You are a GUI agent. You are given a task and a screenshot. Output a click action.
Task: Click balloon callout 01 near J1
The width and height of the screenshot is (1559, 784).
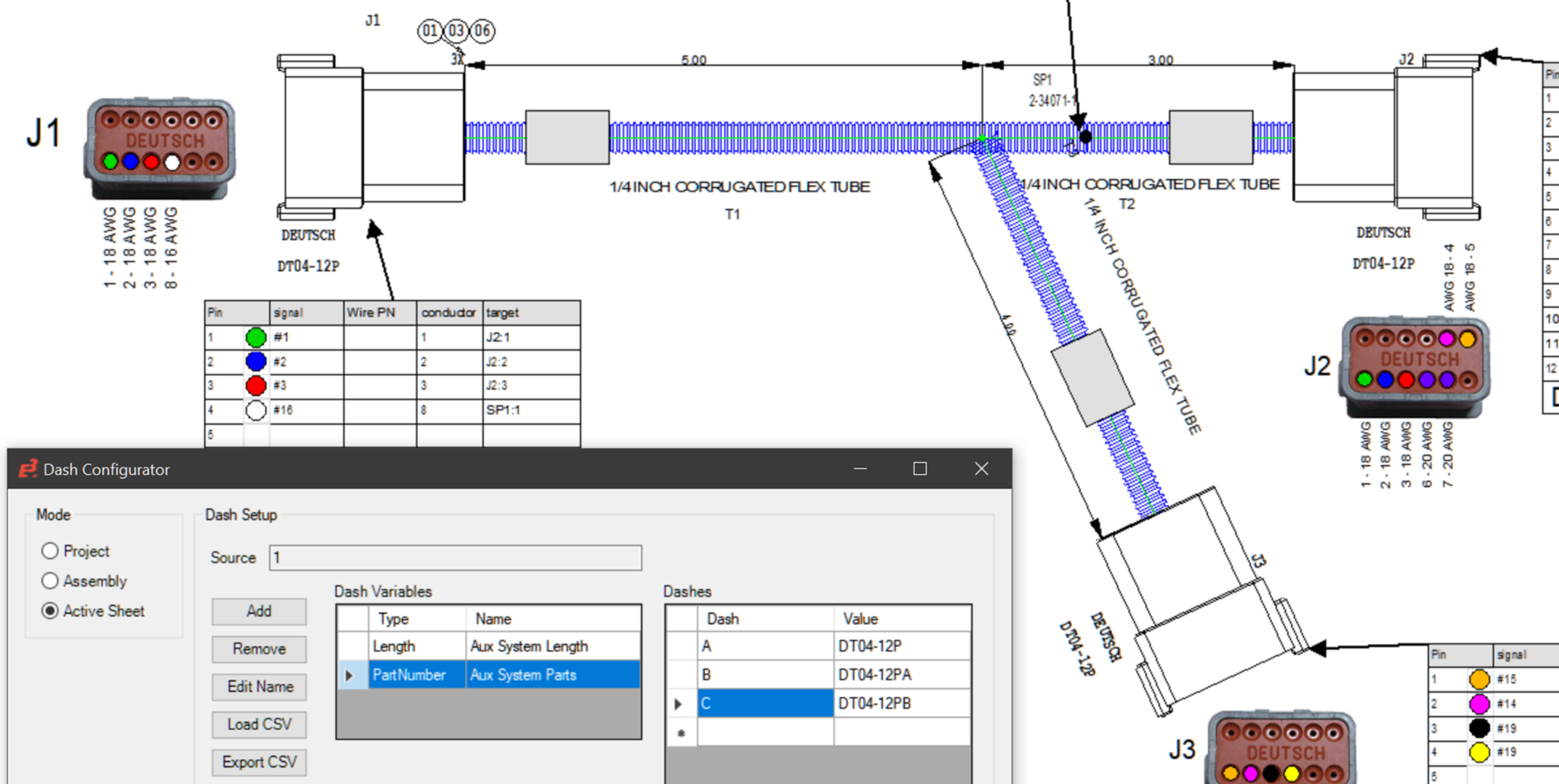click(431, 32)
